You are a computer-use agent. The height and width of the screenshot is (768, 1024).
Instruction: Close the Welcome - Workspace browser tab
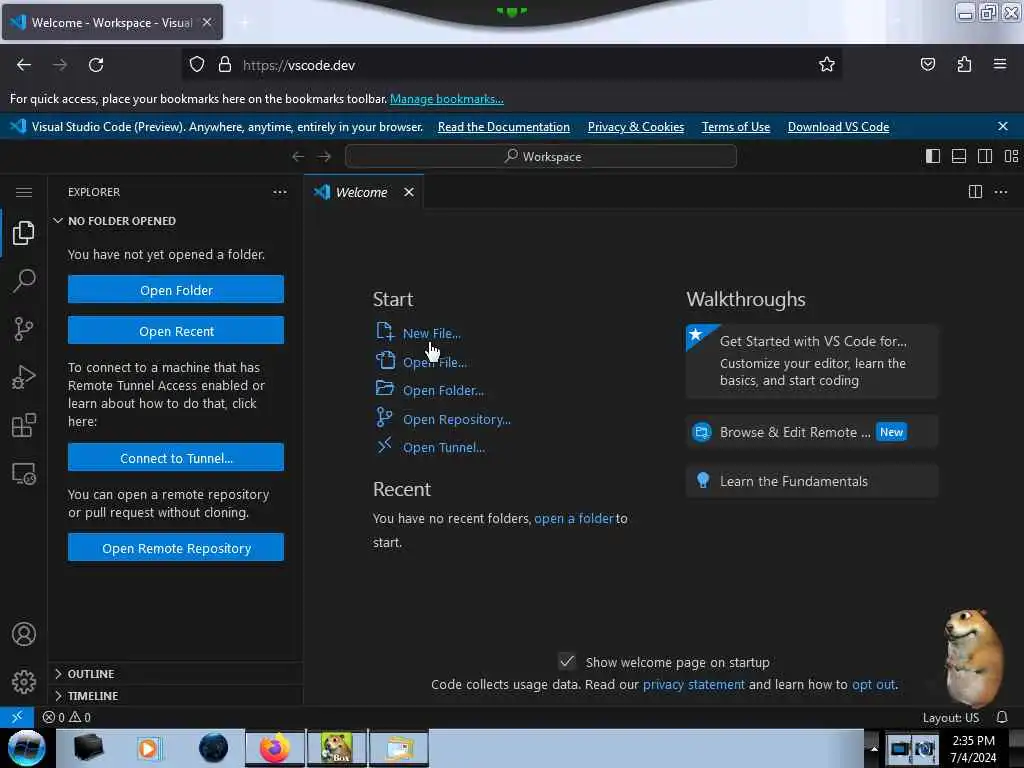tap(206, 22)
